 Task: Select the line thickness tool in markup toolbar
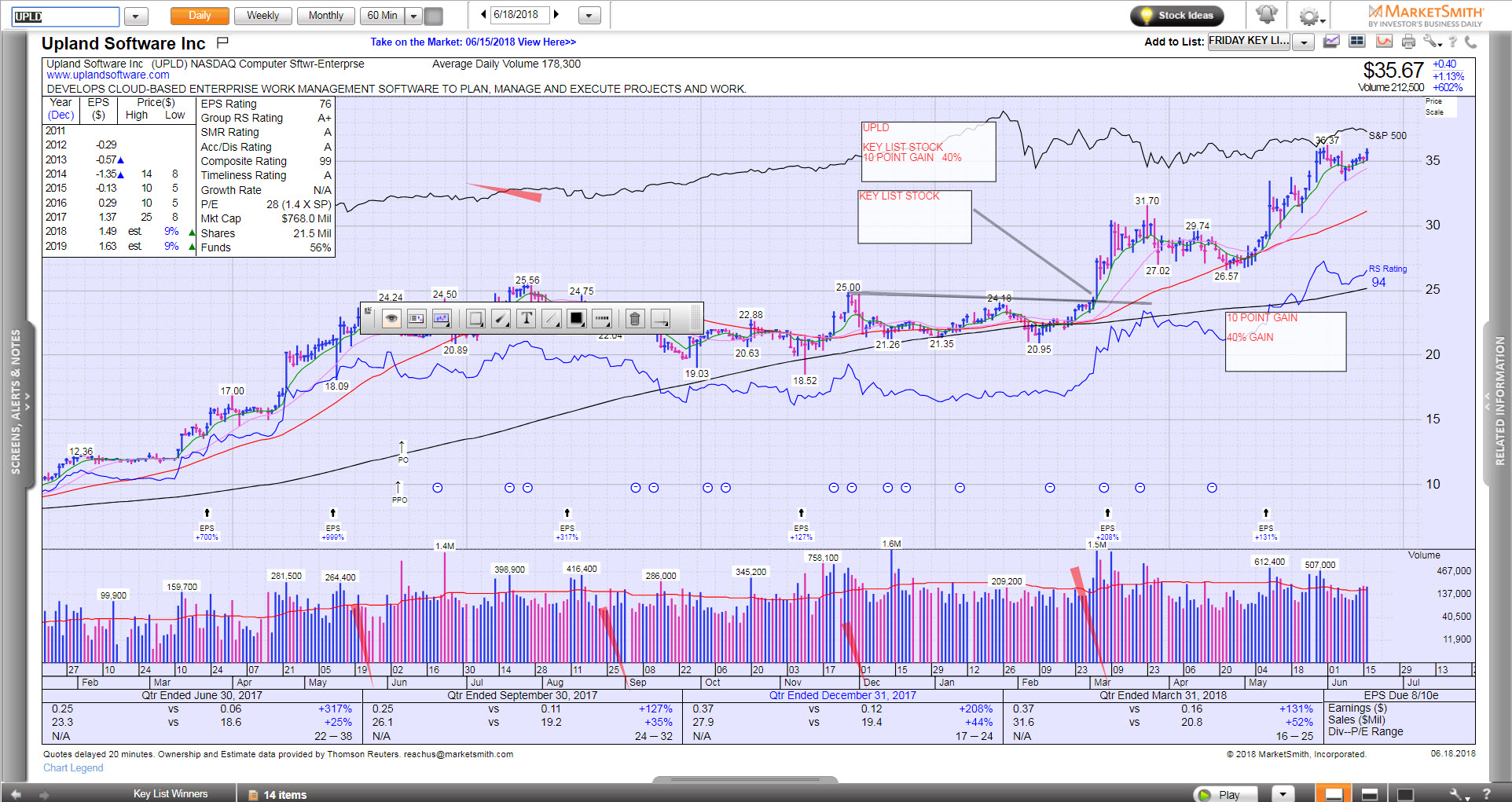coord(661,318)
